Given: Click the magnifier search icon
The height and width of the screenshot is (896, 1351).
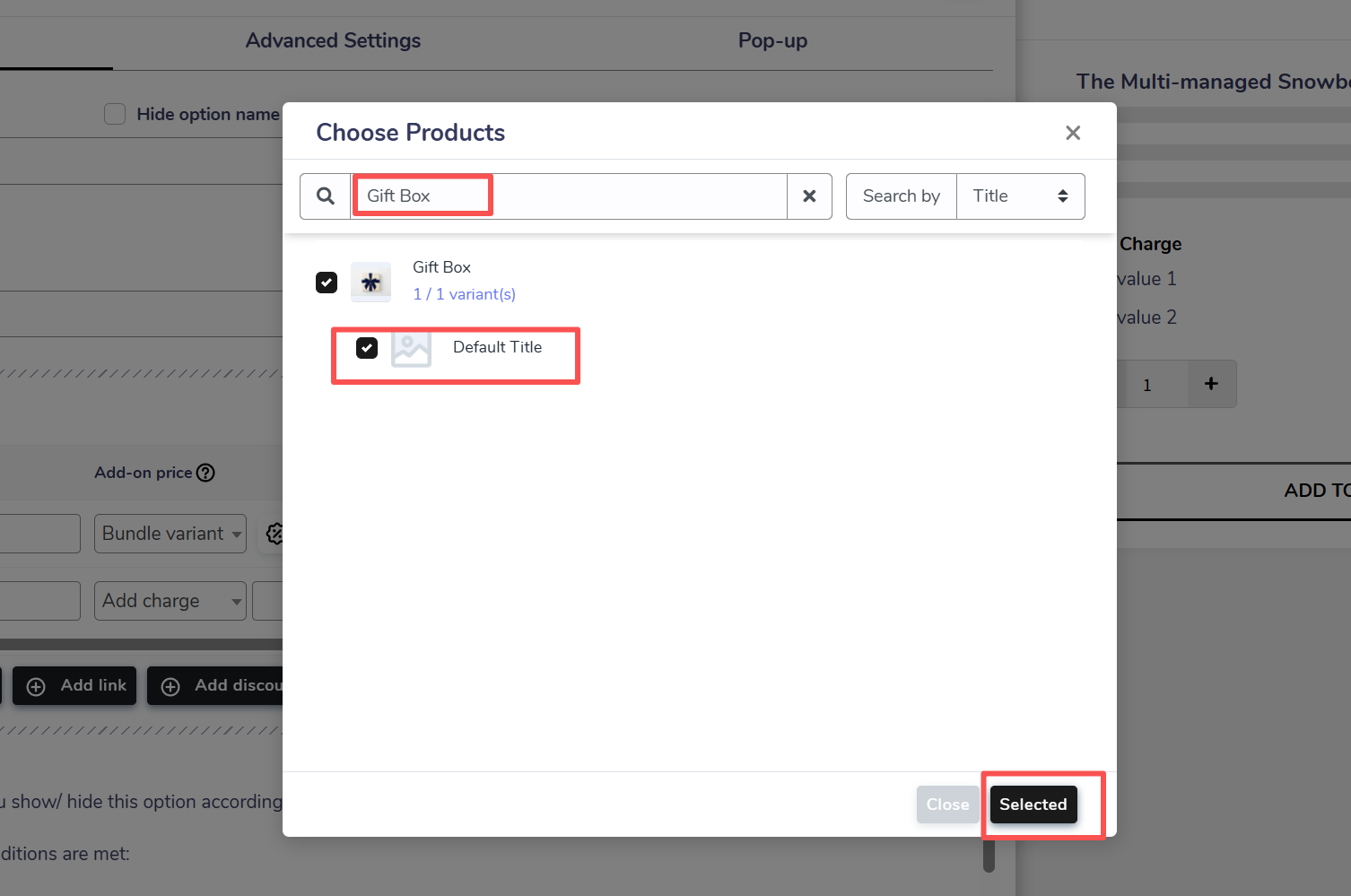Looking at the screenshot, I should click(x=326, y=196).
